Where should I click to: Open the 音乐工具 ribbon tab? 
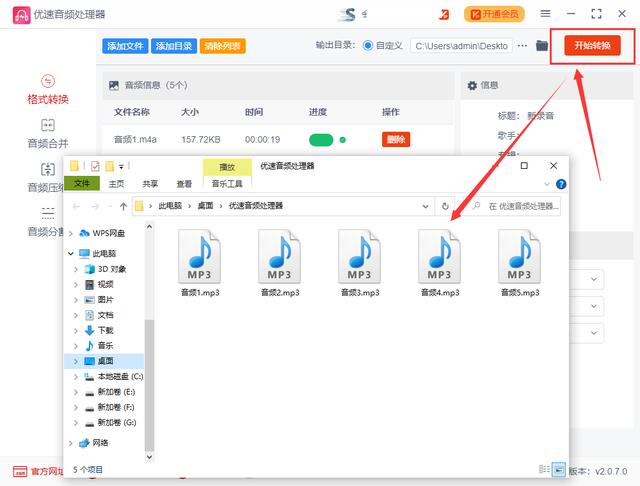227,184
